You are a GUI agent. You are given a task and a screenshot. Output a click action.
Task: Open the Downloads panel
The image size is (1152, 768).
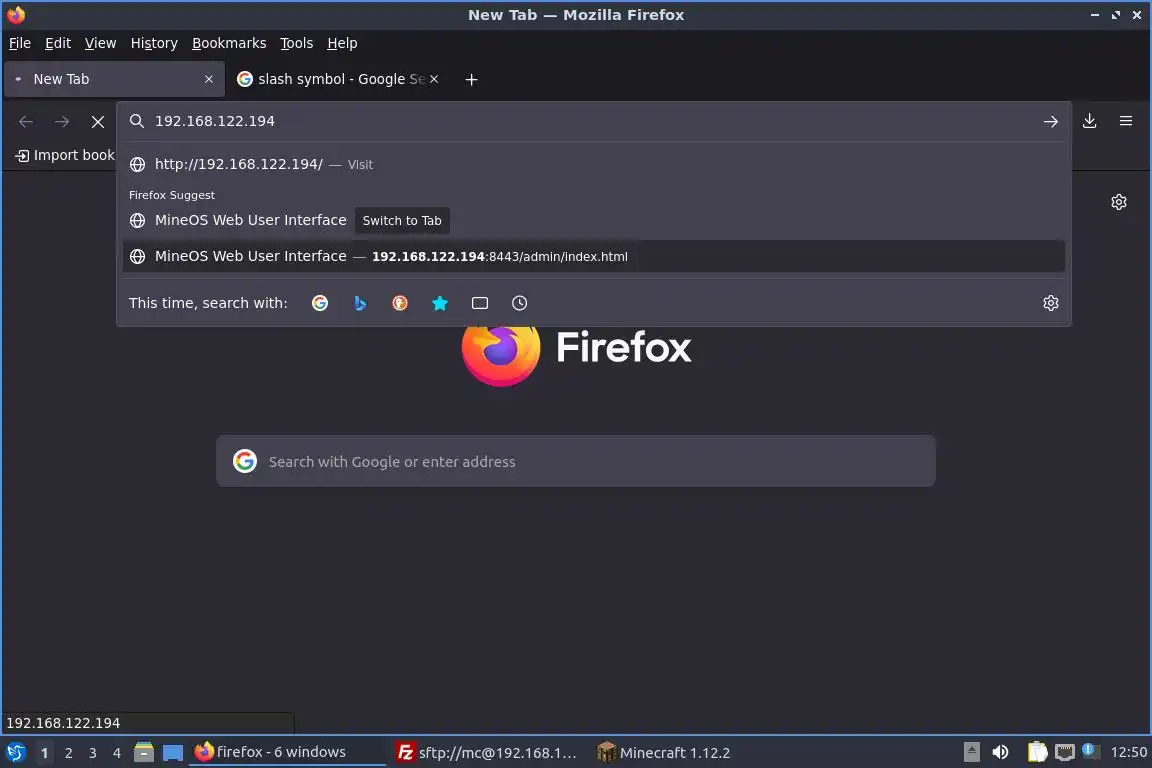pos(1090,121)
